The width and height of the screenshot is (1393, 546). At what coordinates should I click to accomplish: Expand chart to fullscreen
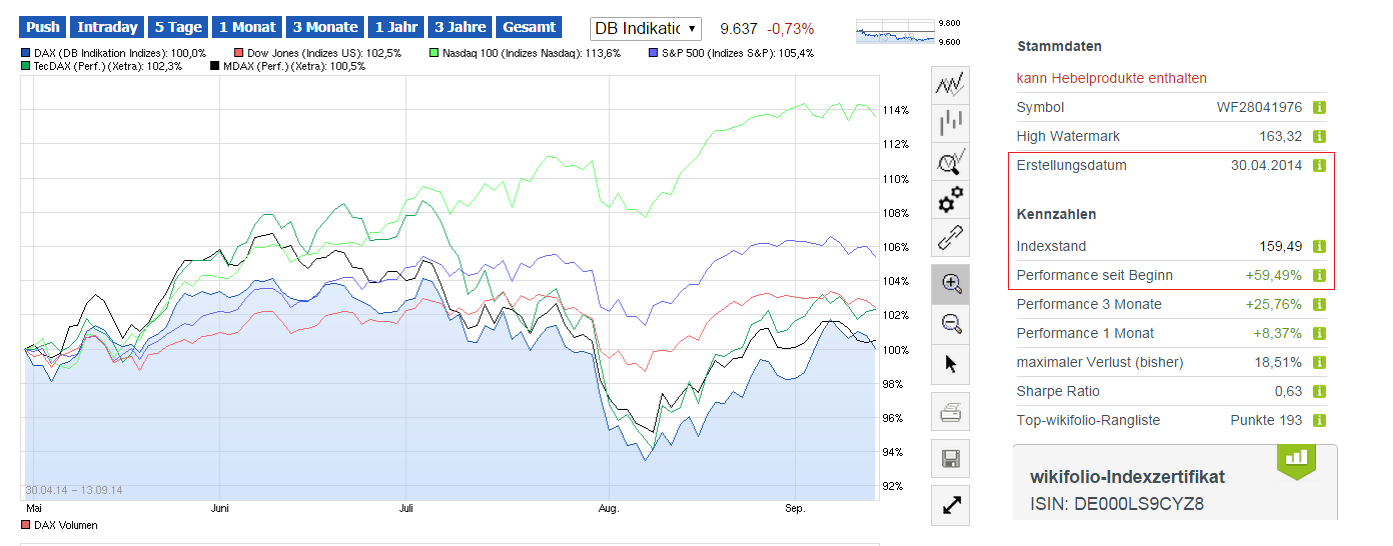951,506
